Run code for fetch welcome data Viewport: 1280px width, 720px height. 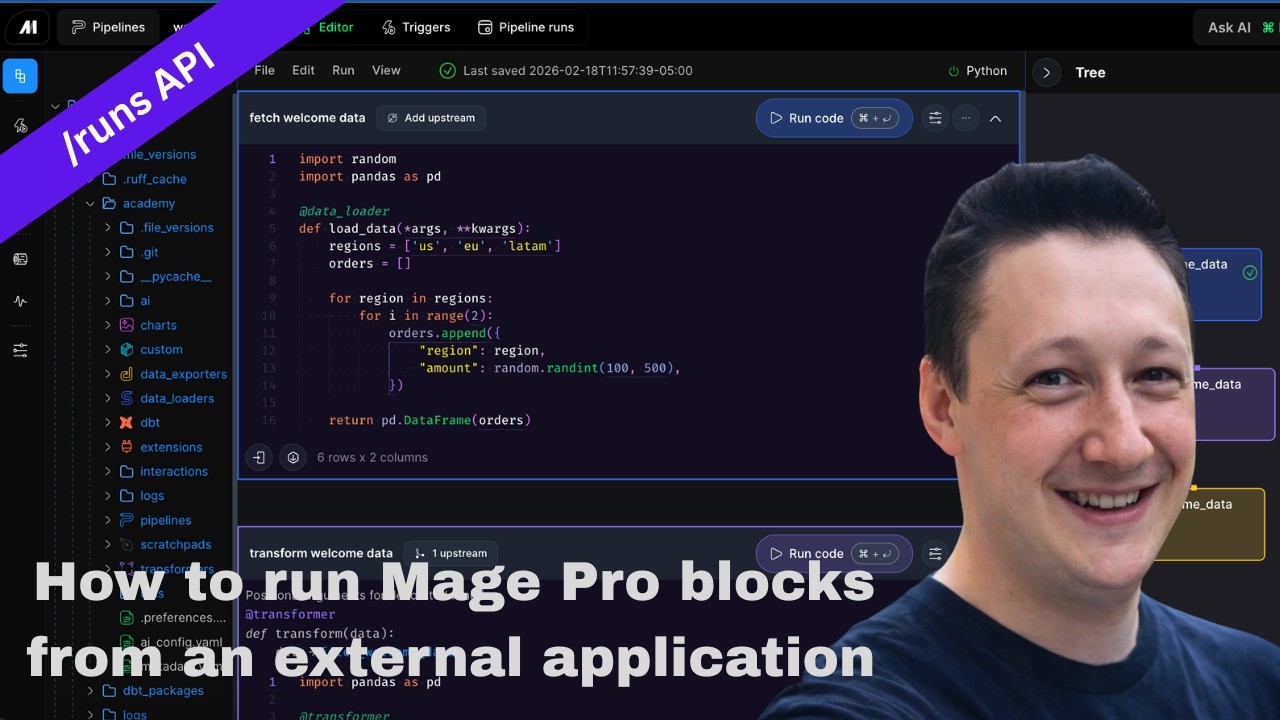click(834, 118)
